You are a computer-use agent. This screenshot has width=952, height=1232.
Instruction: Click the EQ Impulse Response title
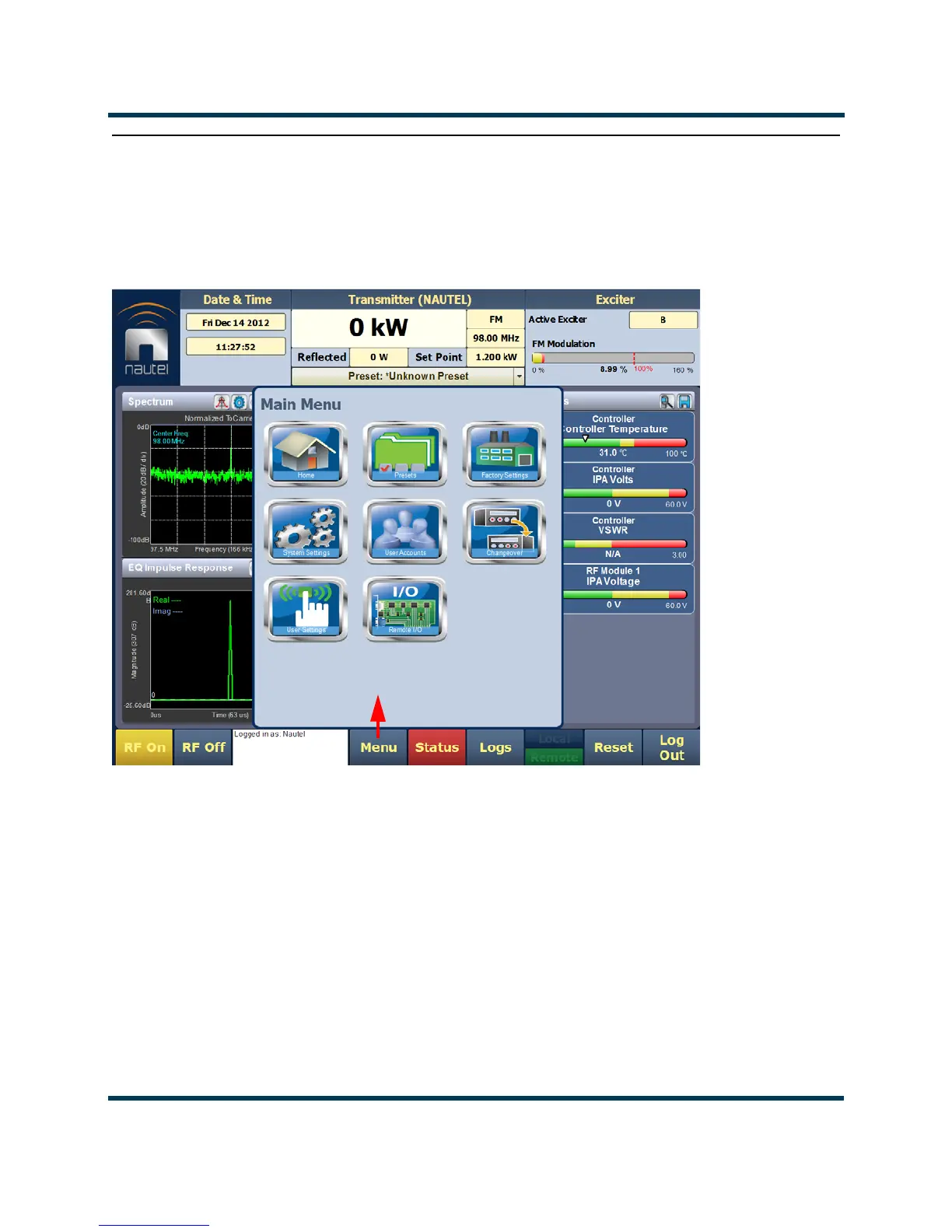click(180, 568)
